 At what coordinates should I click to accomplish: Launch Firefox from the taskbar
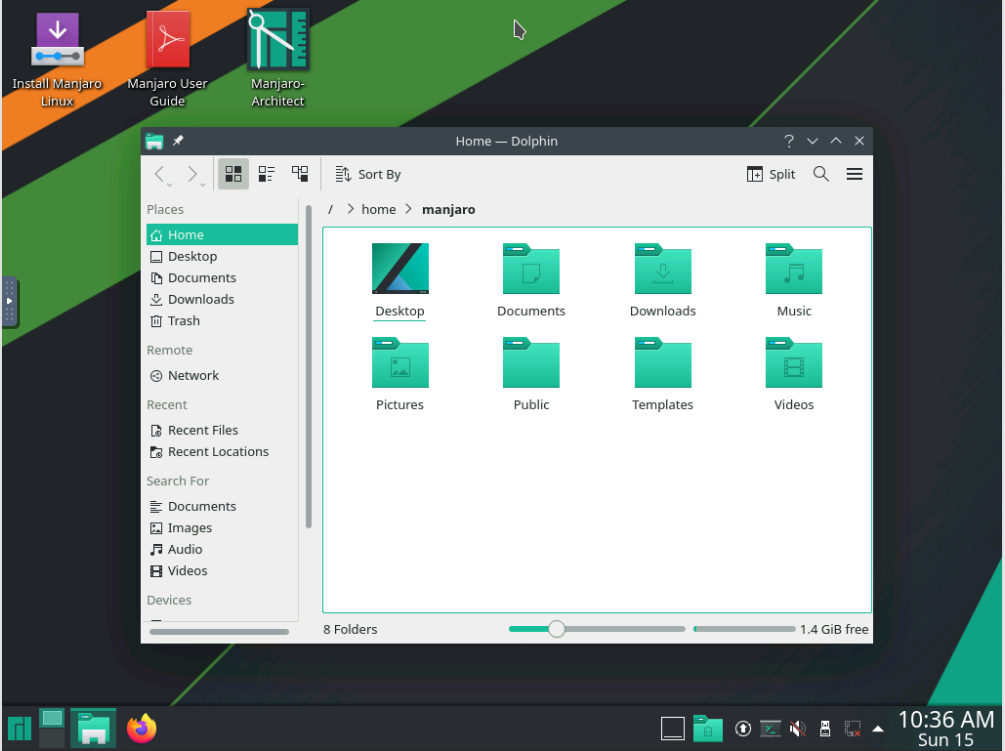(x=142, y=729)
